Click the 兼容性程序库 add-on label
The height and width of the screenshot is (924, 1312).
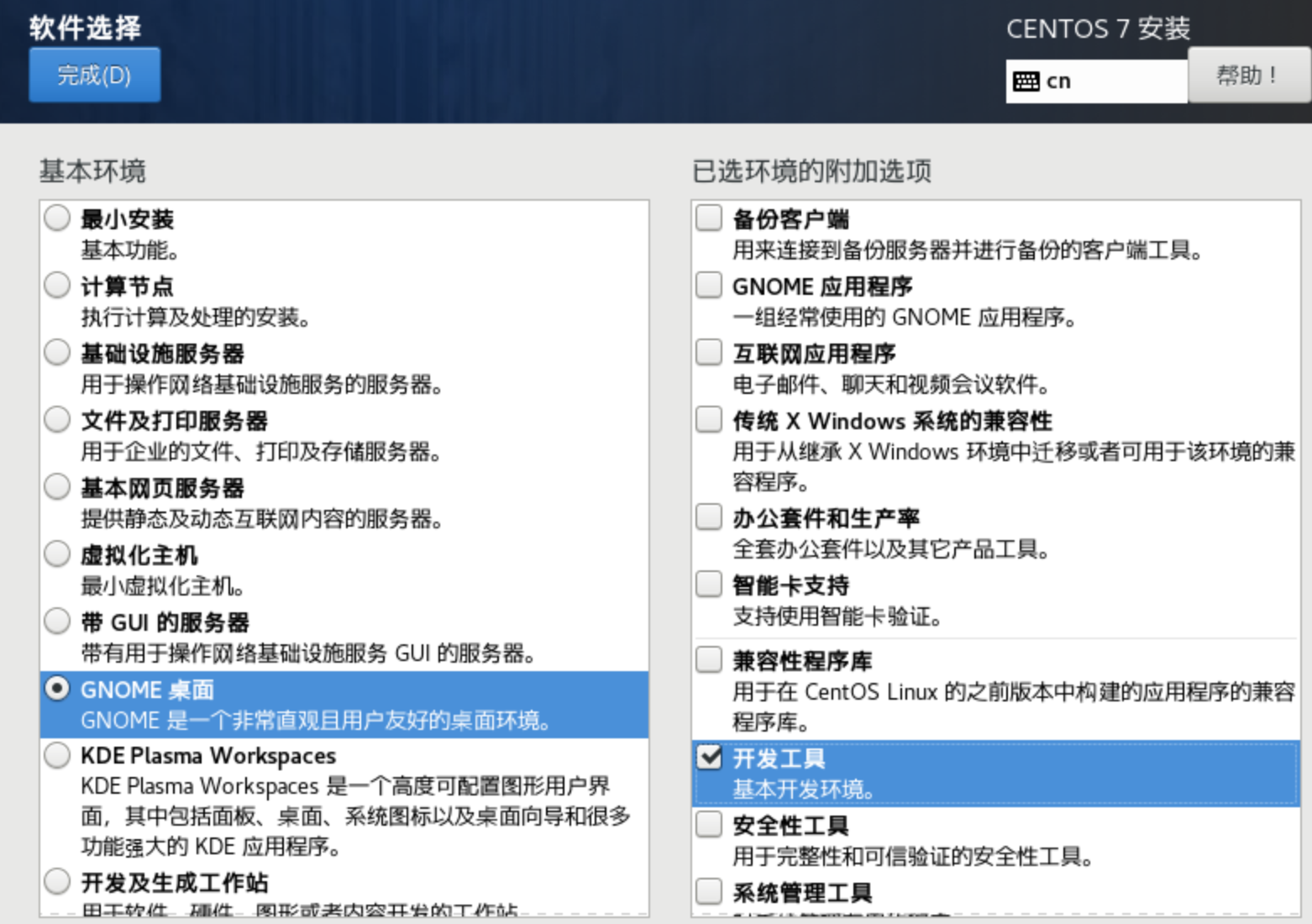tap(802, 661)
